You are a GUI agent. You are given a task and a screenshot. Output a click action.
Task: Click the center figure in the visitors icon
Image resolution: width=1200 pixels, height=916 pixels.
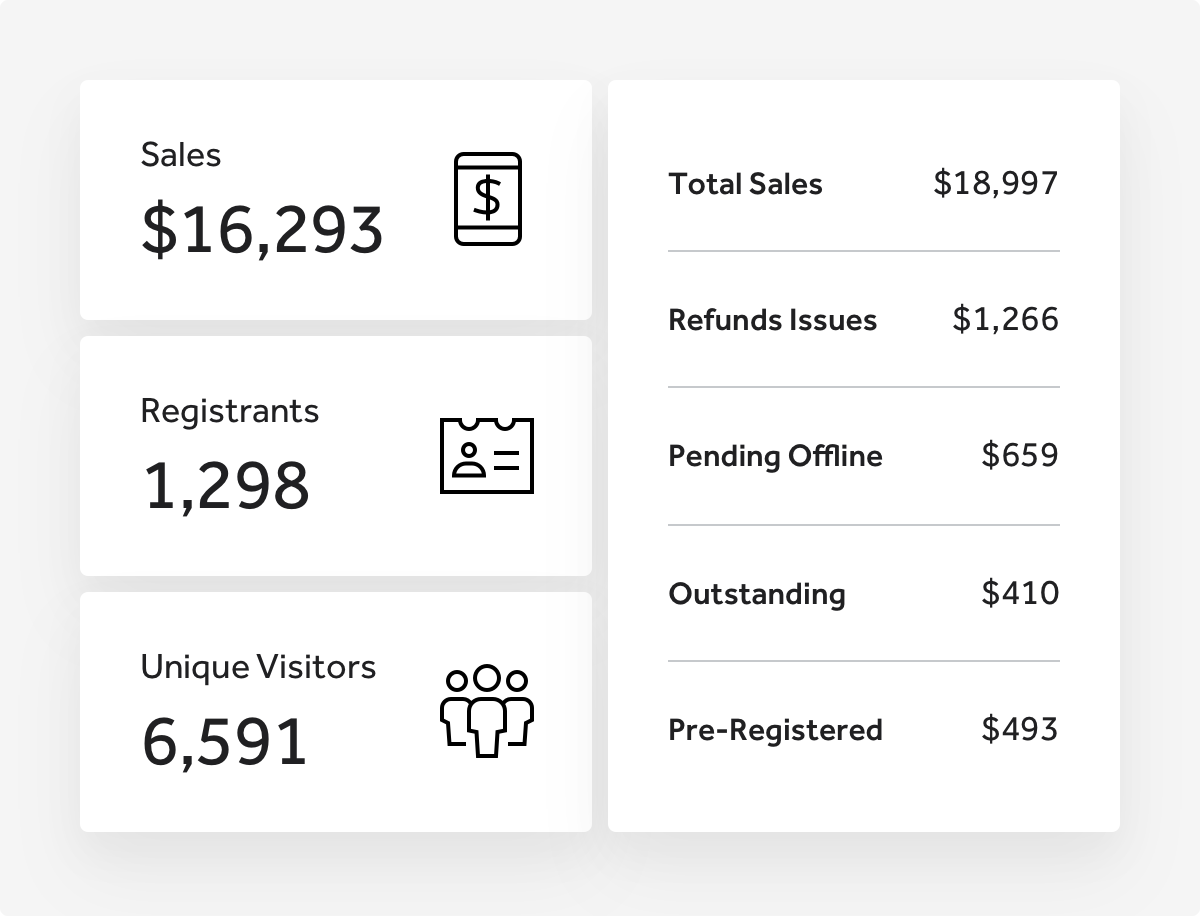click(487, 712)
